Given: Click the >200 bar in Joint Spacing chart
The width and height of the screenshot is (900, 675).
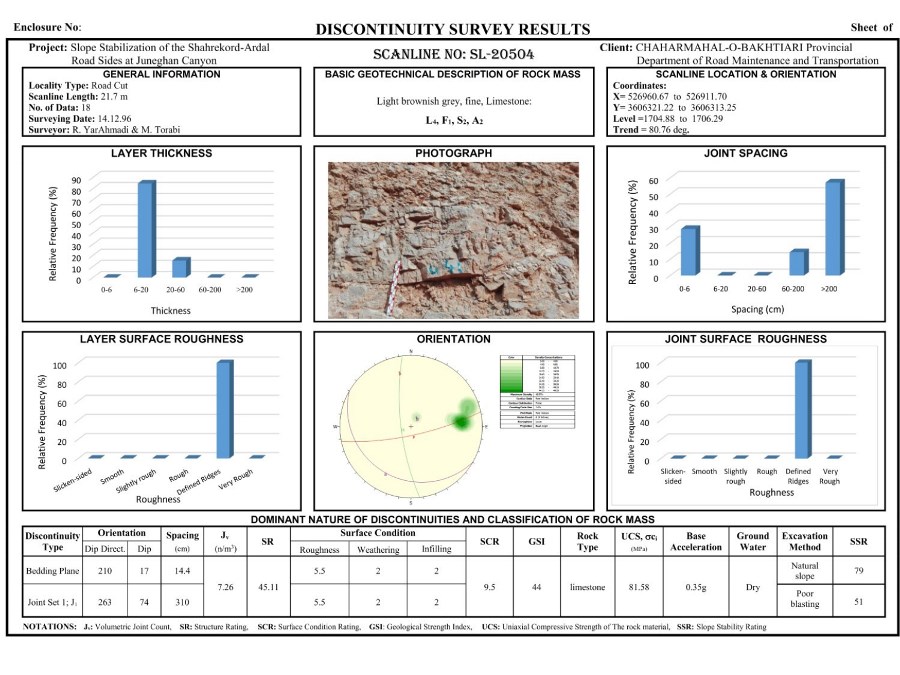Looking at the screenshot, I should (835, 227).
